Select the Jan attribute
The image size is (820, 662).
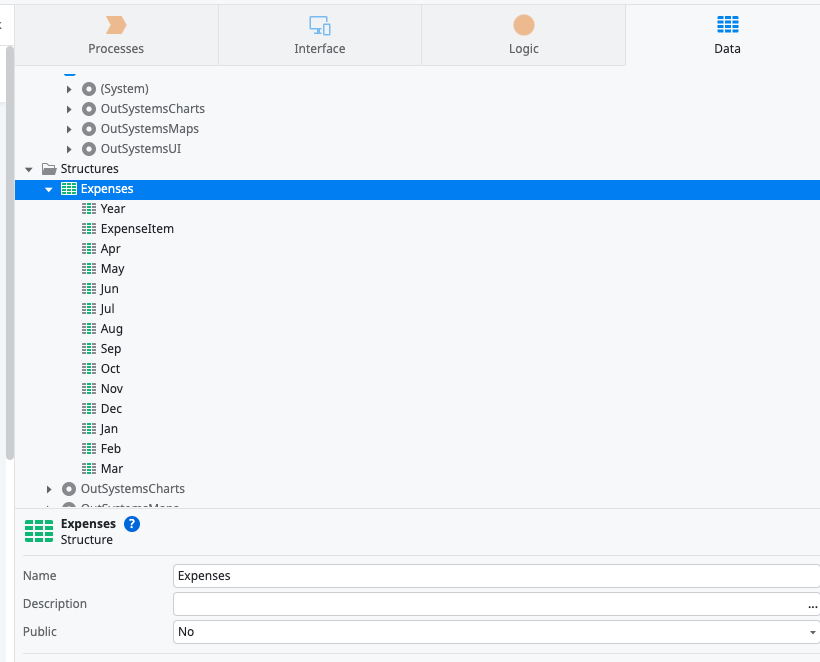[x=109, y=429]
